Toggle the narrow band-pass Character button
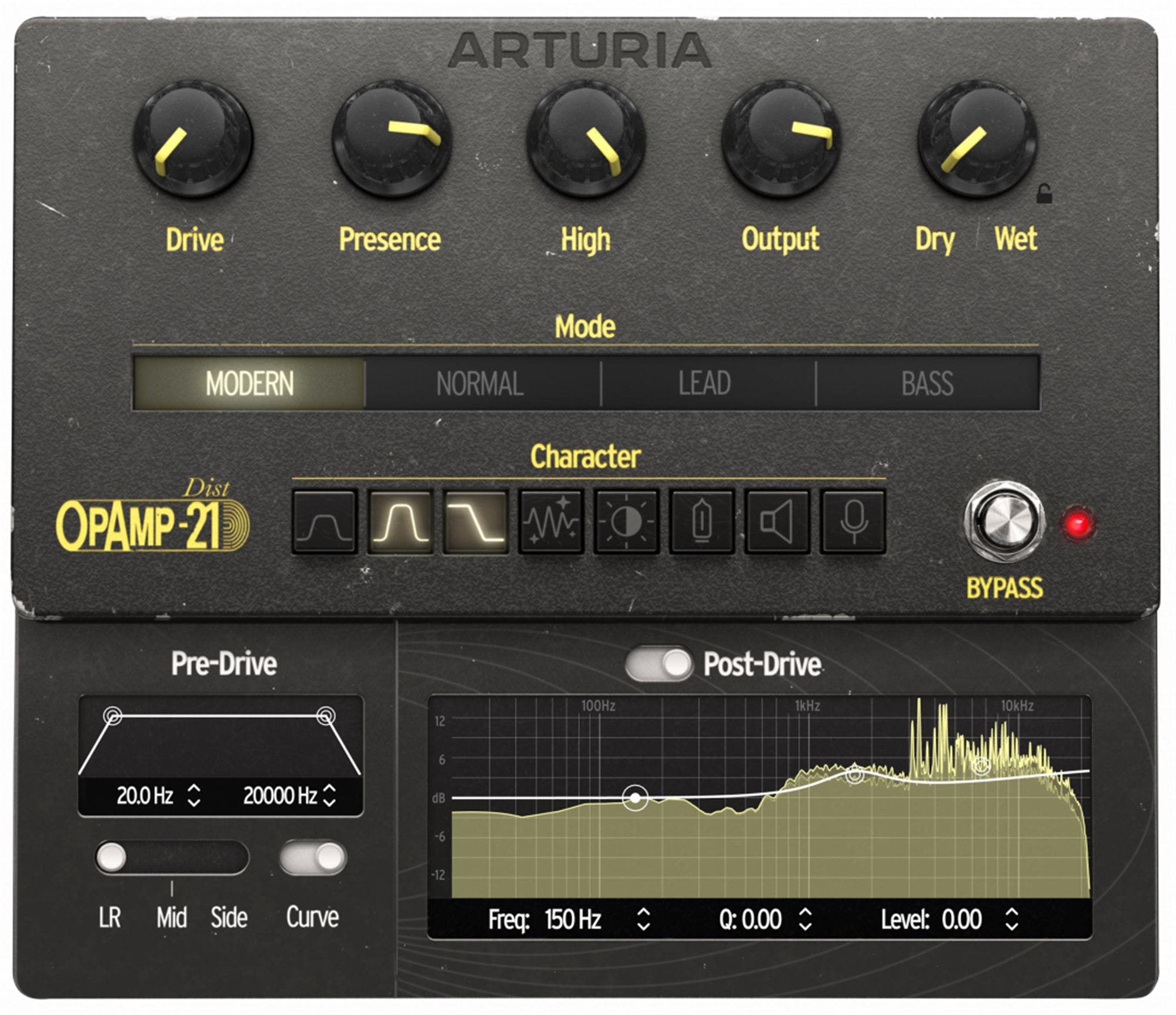 pyautogui.click(x=400, y=521)
